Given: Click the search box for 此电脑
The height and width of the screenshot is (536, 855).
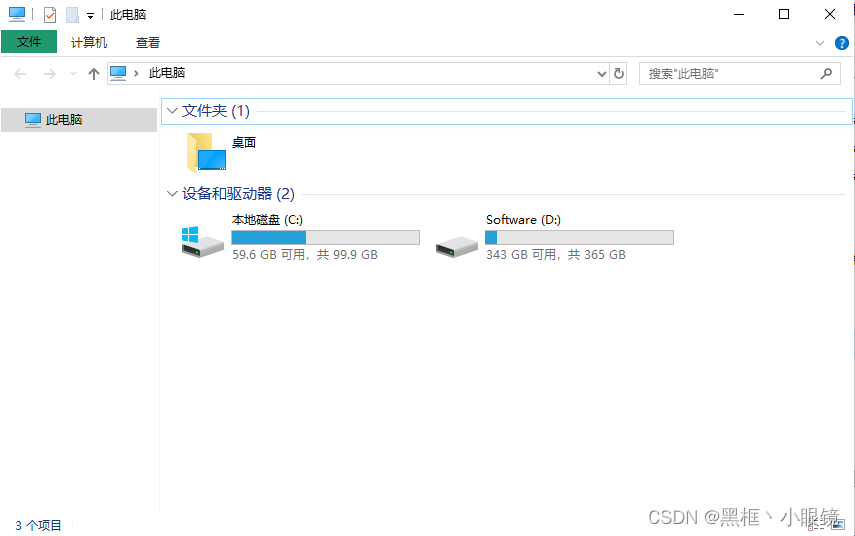Looking at the screenshot, I should (x=739, y=74).
